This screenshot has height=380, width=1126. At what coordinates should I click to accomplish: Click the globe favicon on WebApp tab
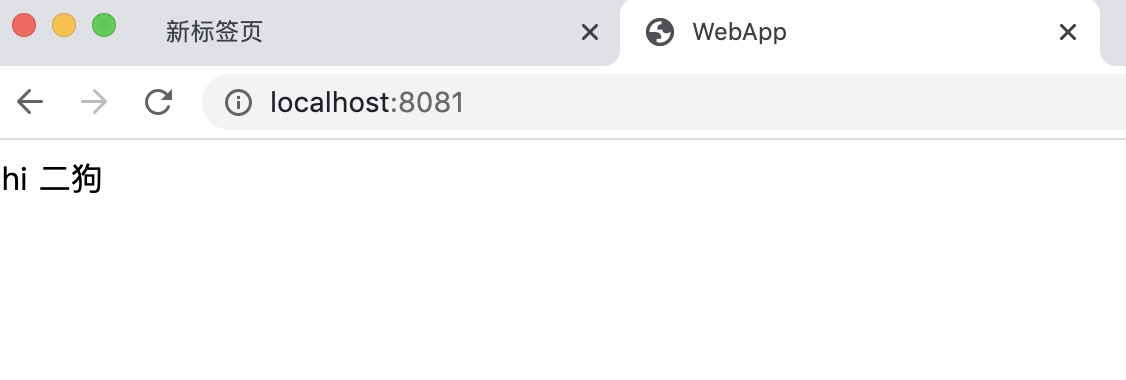click(659, 32)
